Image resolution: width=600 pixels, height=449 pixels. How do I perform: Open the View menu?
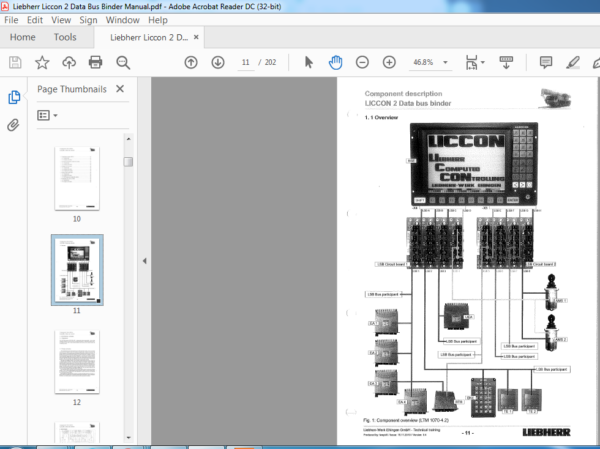pyautogui.click(x=61, y=20)
